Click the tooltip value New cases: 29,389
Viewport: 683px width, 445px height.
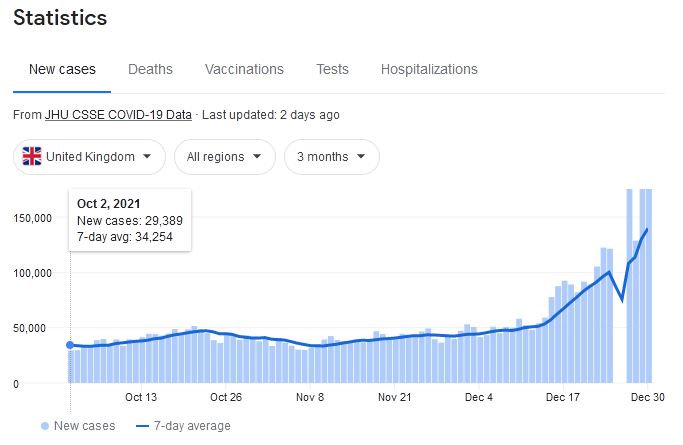pyautogui.click(x=130, y=221)
